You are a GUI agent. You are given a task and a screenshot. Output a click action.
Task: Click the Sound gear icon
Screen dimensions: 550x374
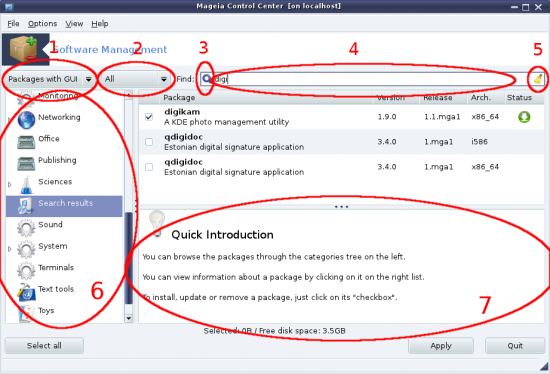(26, 228)
